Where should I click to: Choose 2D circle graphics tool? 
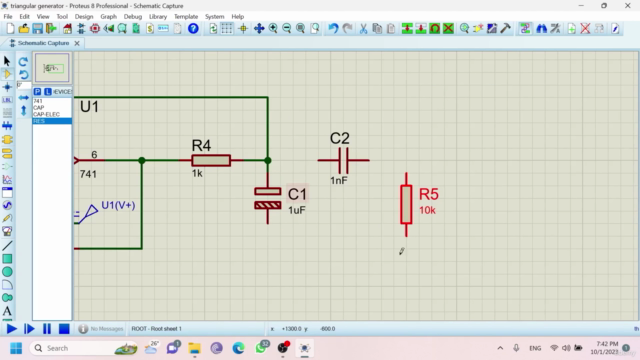tap(7, 272)
